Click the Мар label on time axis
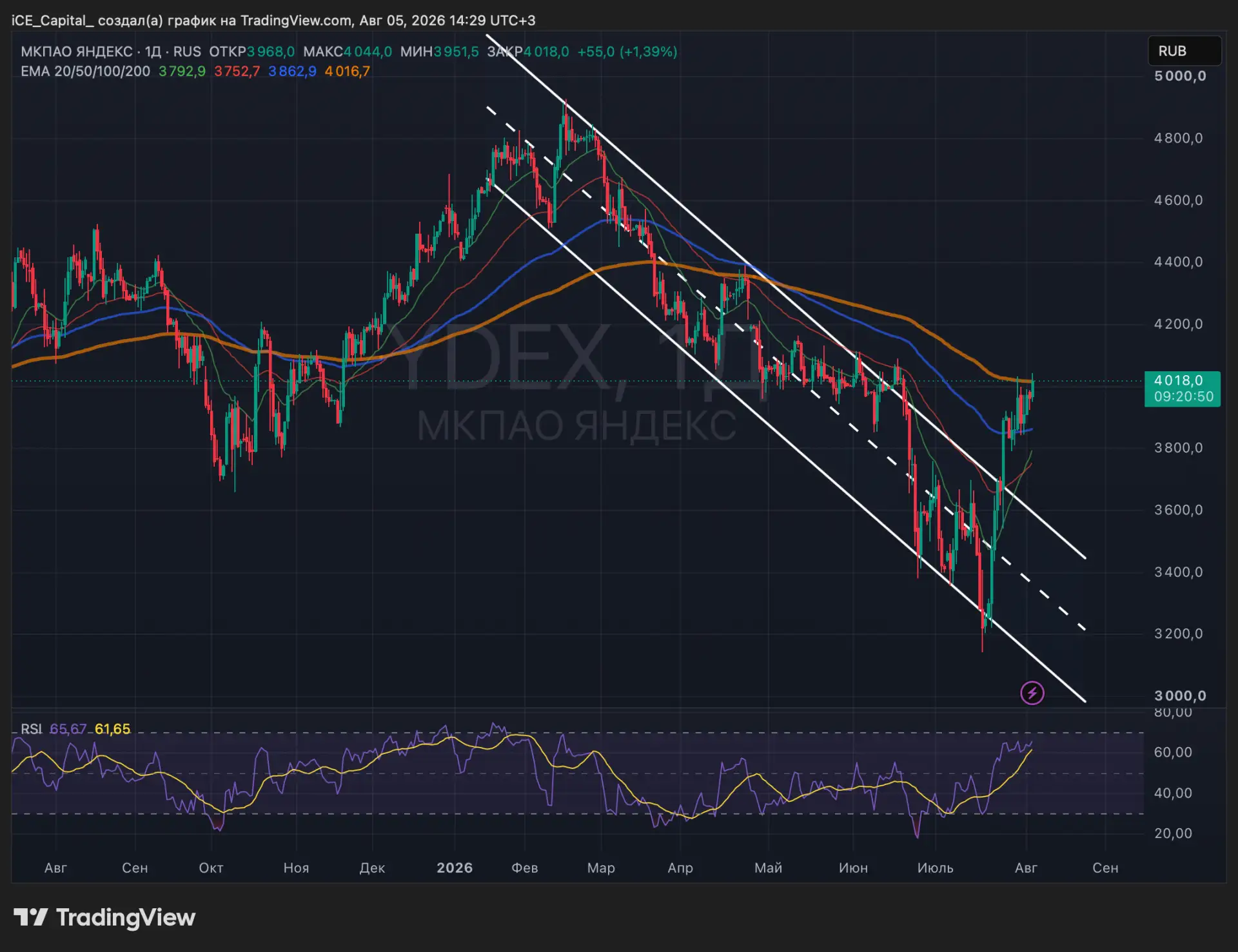Image resolution: width=1238 pixels, height=952 pixels. point(601,868)
